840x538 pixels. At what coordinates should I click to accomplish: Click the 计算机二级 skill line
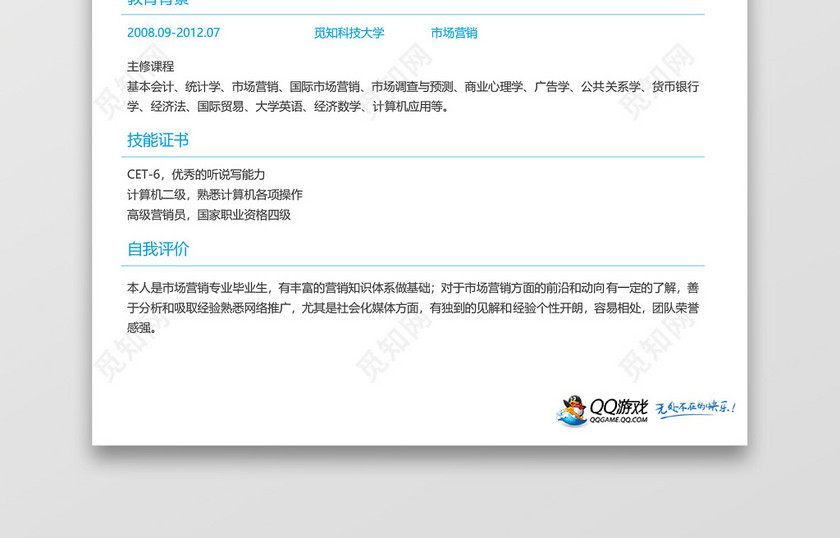(x=215, y=195)
